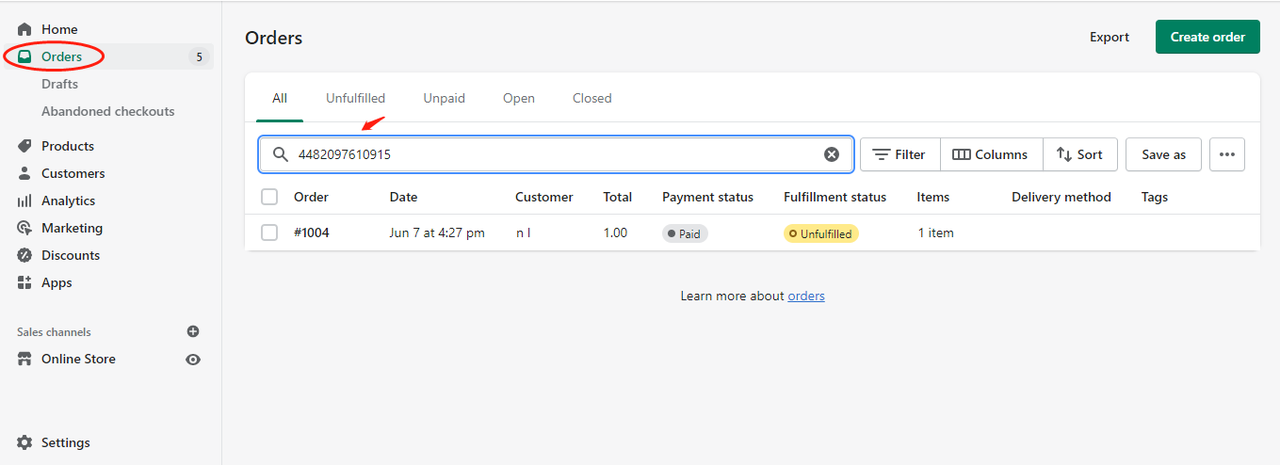Click Export orders
This screenshot has height=465, width=1280.
click(1109, 37)
